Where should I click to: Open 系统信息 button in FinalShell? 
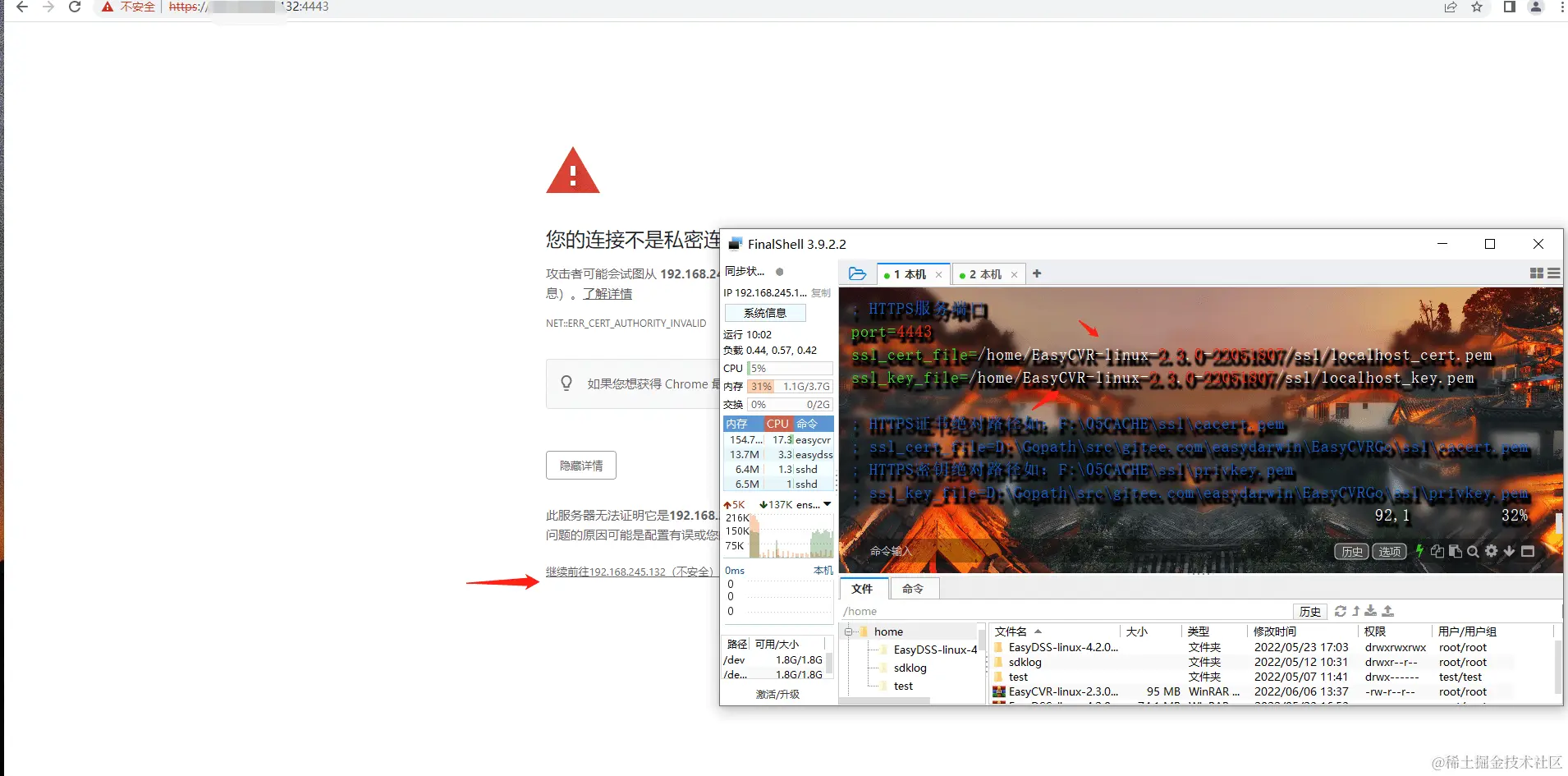click(x=765, y=313)
